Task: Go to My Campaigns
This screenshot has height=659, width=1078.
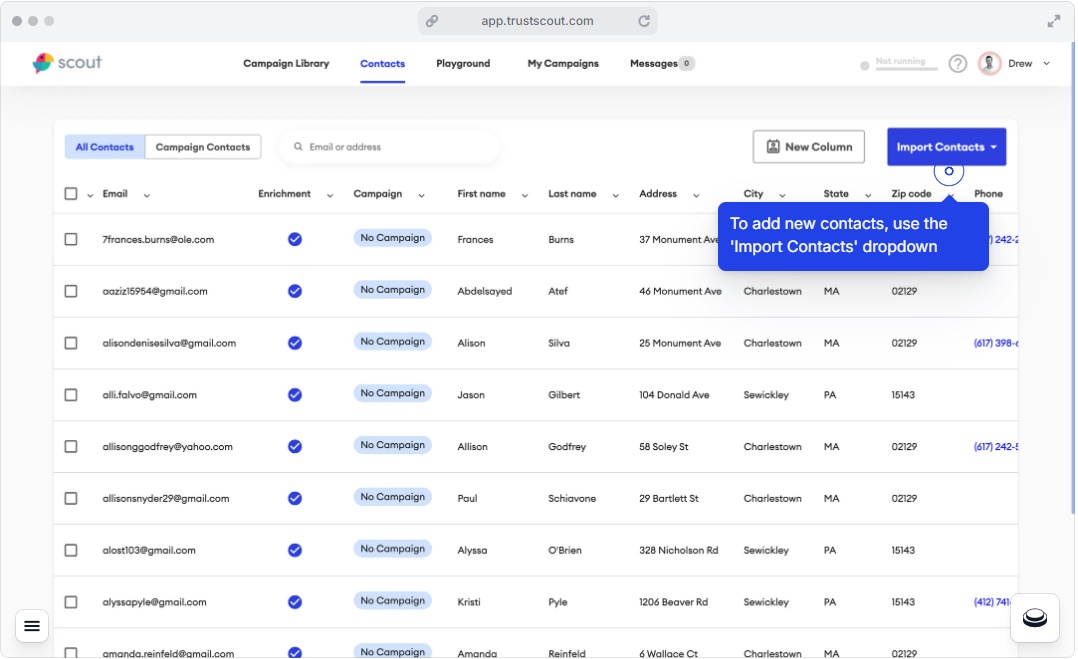Action: coord(562,63)
